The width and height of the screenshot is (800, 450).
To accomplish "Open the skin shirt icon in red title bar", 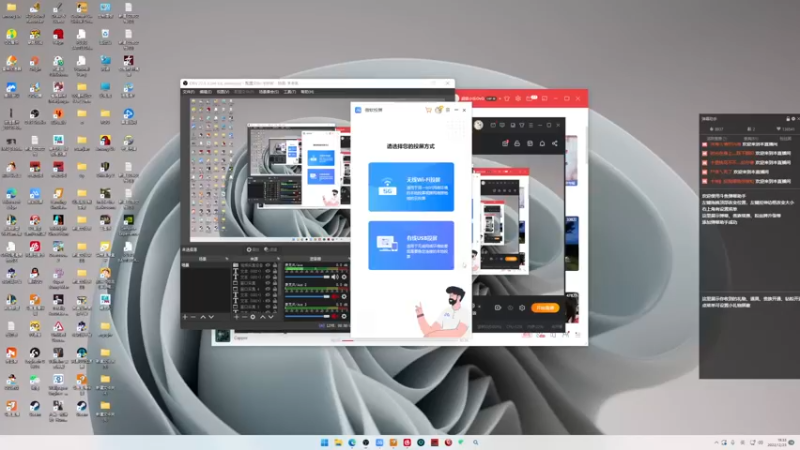I will (x=507, y=98).
